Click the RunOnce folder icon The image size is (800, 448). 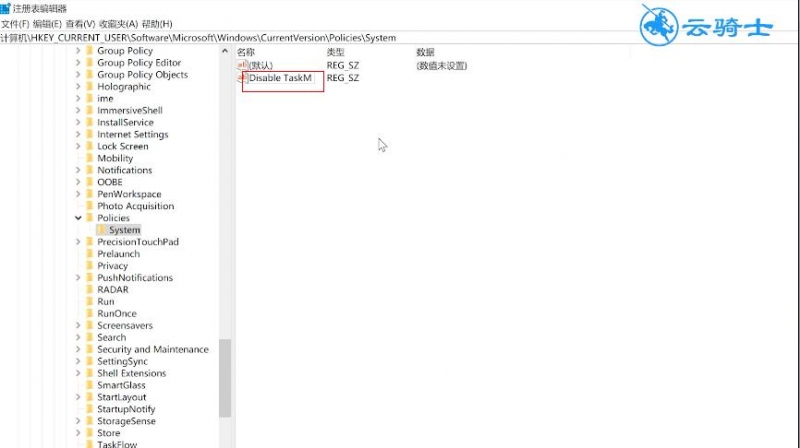[x=90, y=313]
